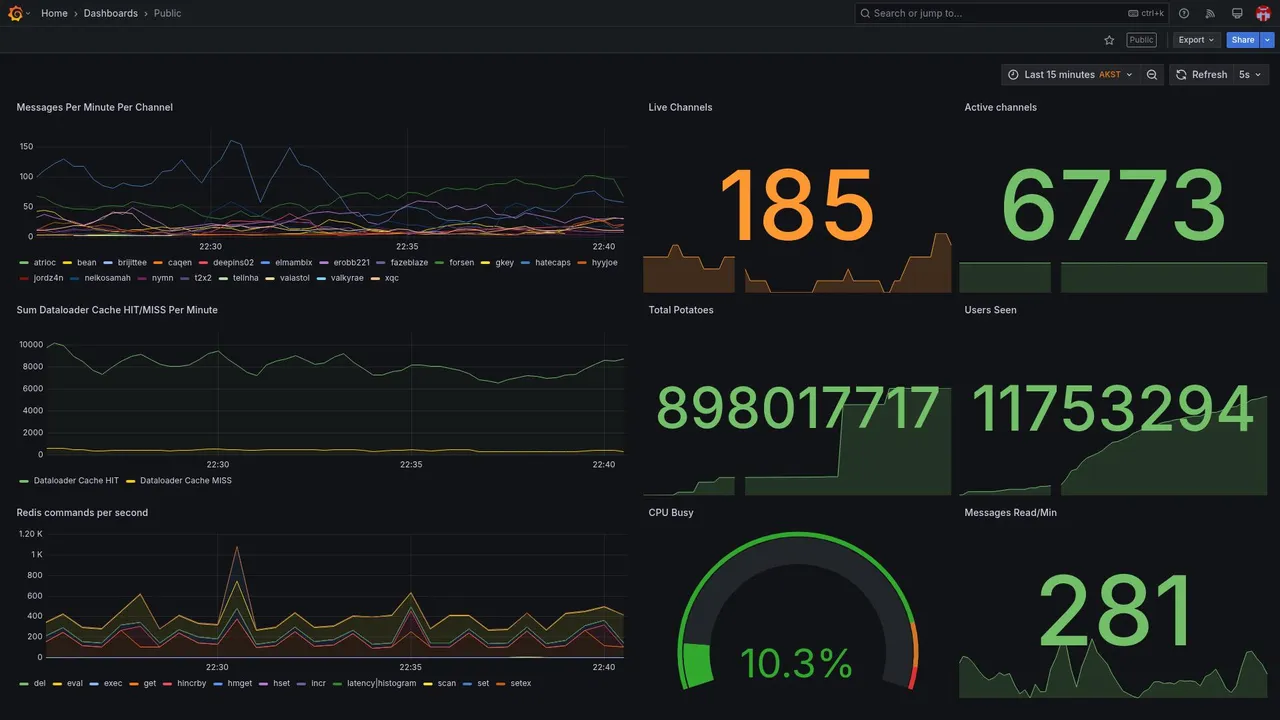This screenshot has height=720, width=1280.
Task: Toggle latency|histogram legend series
Action: [x=381, y=684]
